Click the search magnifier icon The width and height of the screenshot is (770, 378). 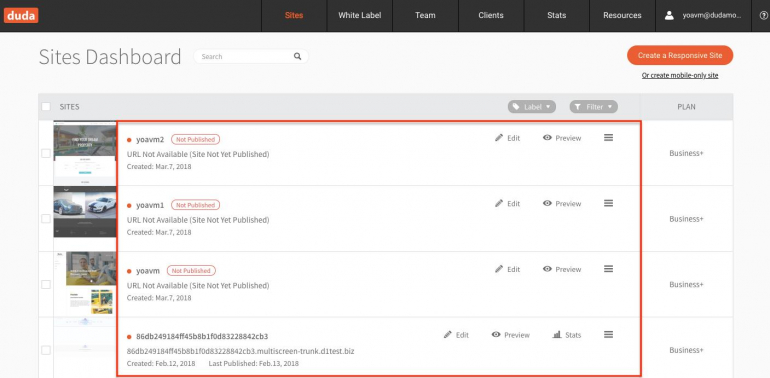pyautogui.click(x=298, y=56)
